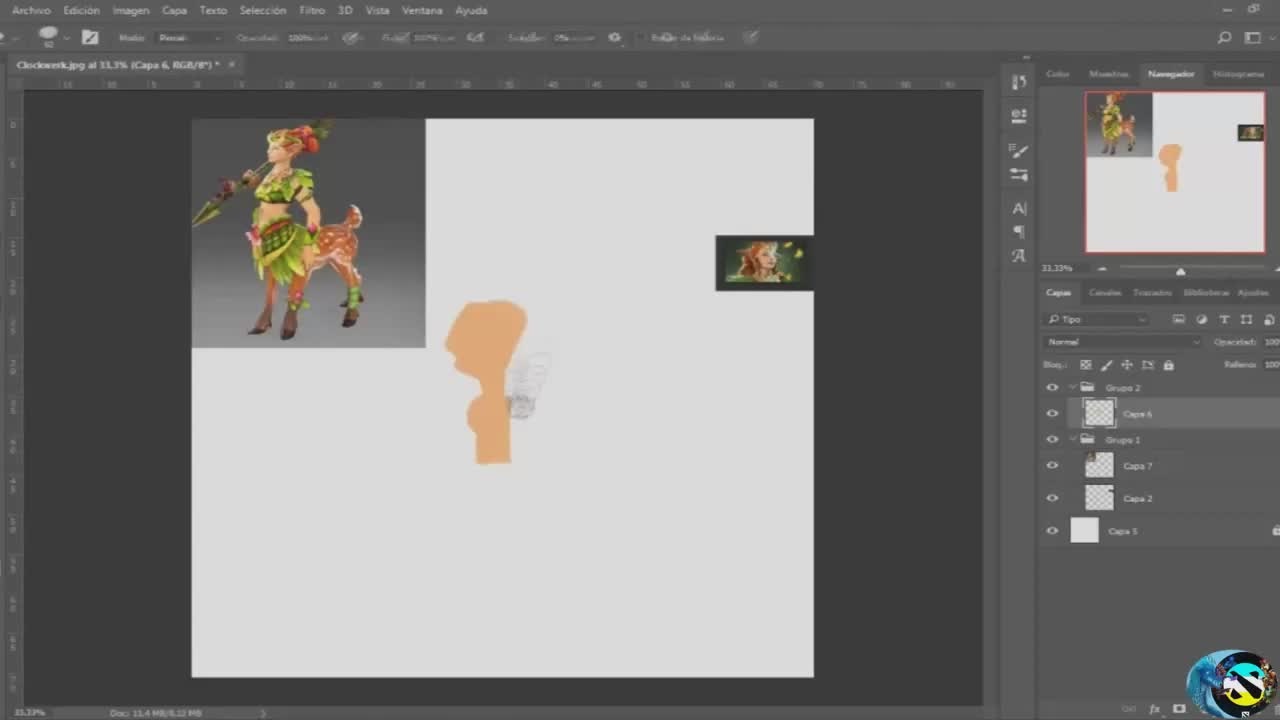Click the layer fx styles button
The image size is (1280, 720).
tap(1155, 709)
